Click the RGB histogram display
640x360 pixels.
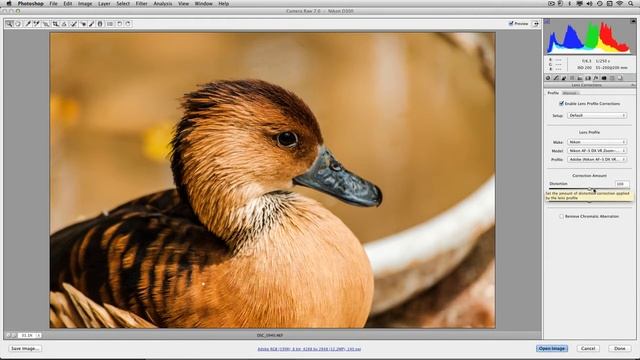(589, 38)
